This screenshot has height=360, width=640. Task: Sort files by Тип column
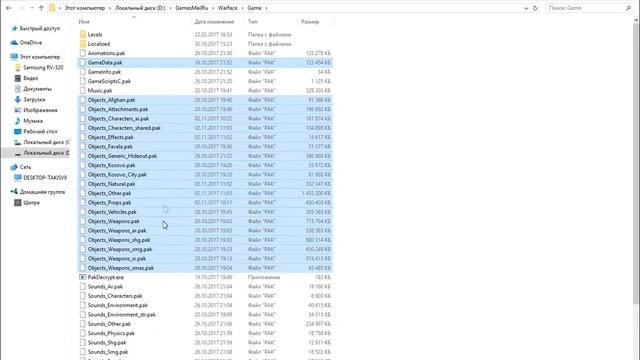(253, 22)
